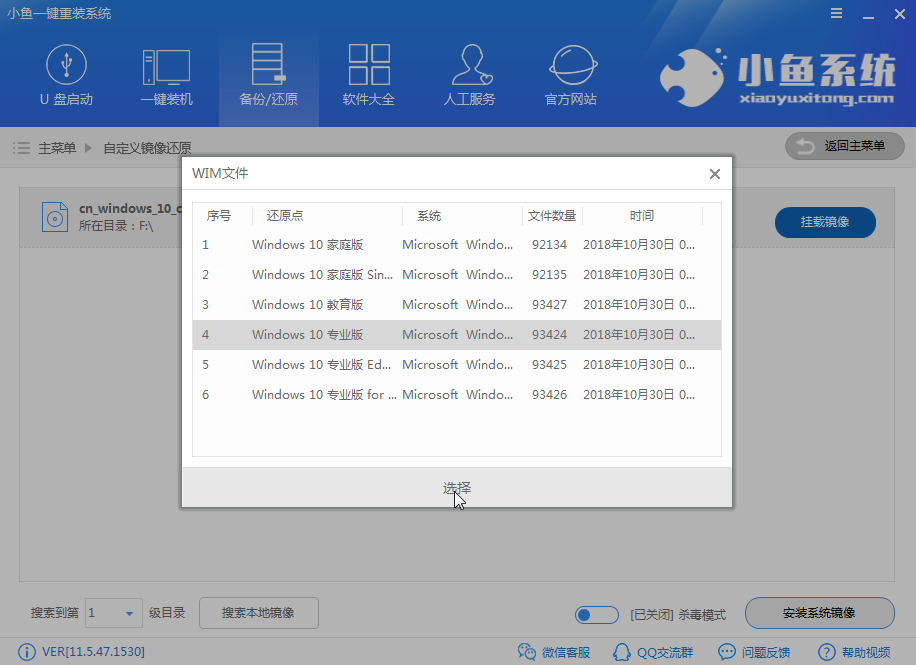Confirm with the 选择 button
This screenshot has height=665, width=916.
tap(457, 486)
